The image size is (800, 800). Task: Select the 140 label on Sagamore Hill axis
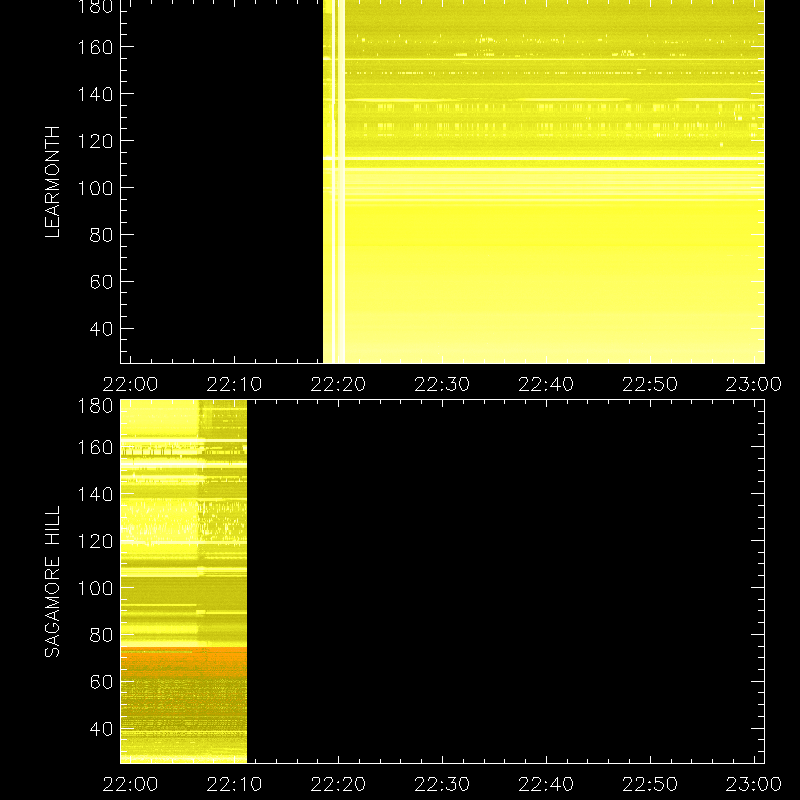click(95, 494)
